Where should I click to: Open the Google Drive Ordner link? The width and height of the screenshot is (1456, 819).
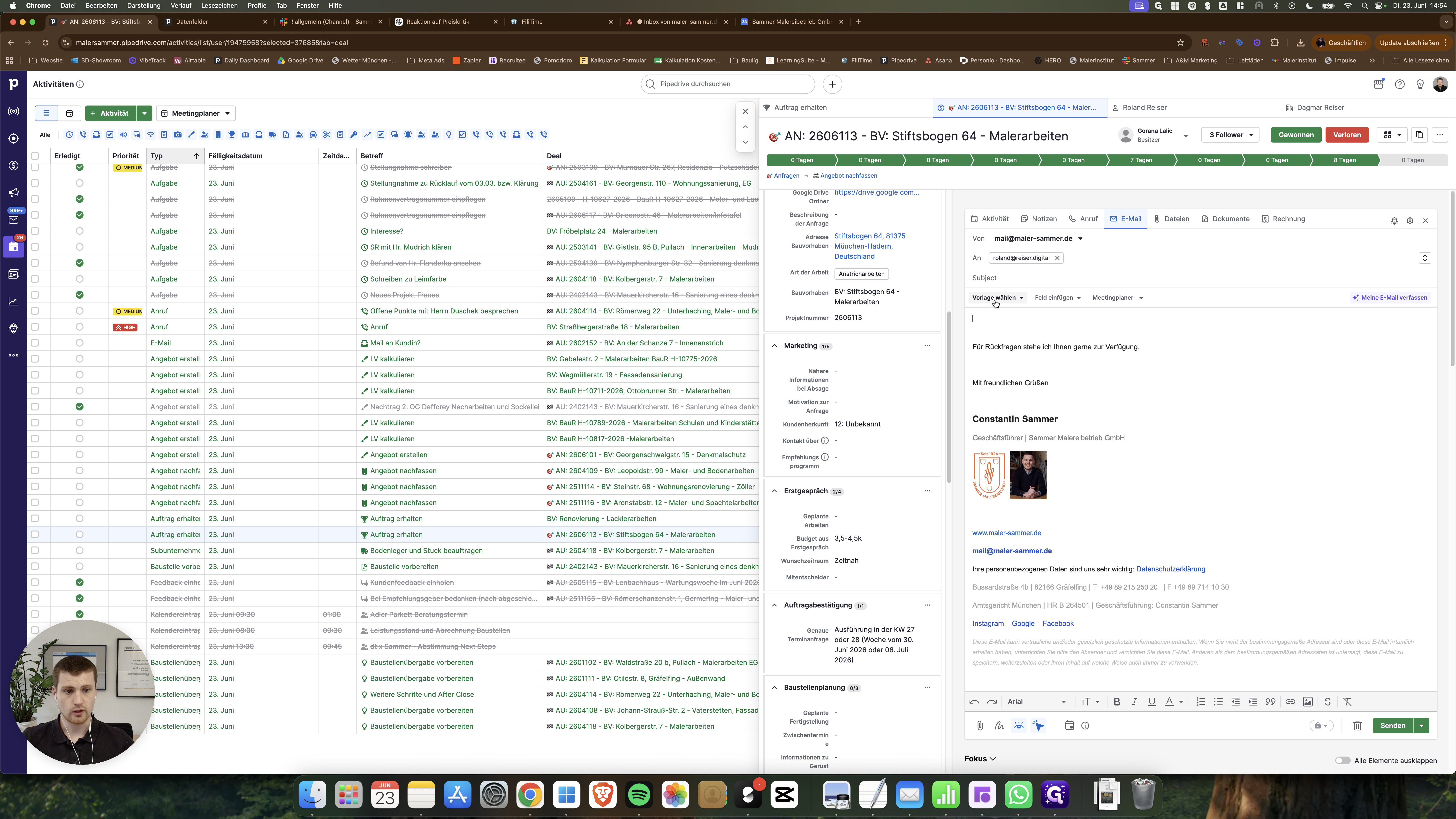(x=877, y=192)
